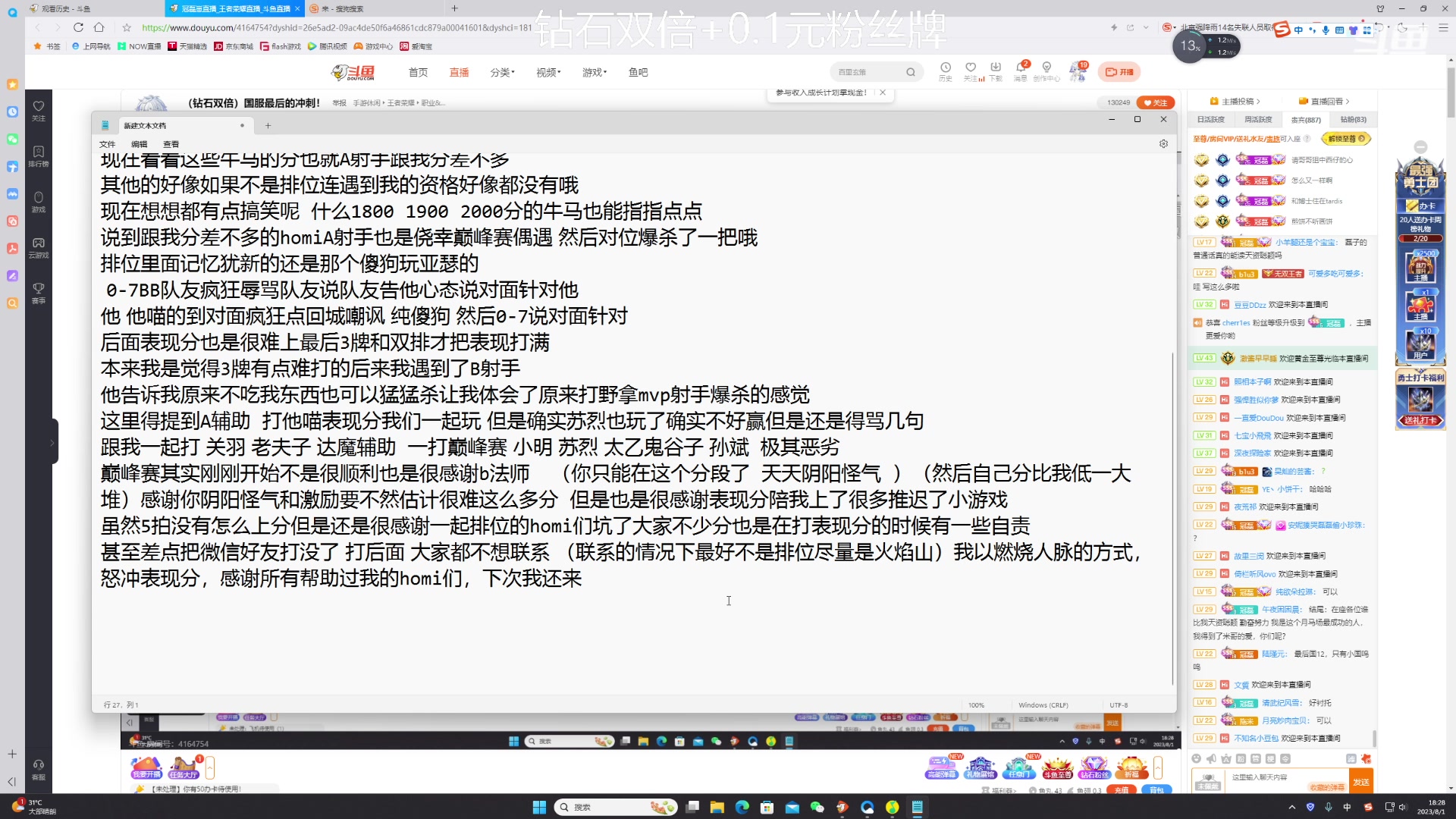
Task: Click the 我要开播 icon below the stream
Action: click(146, 767)
